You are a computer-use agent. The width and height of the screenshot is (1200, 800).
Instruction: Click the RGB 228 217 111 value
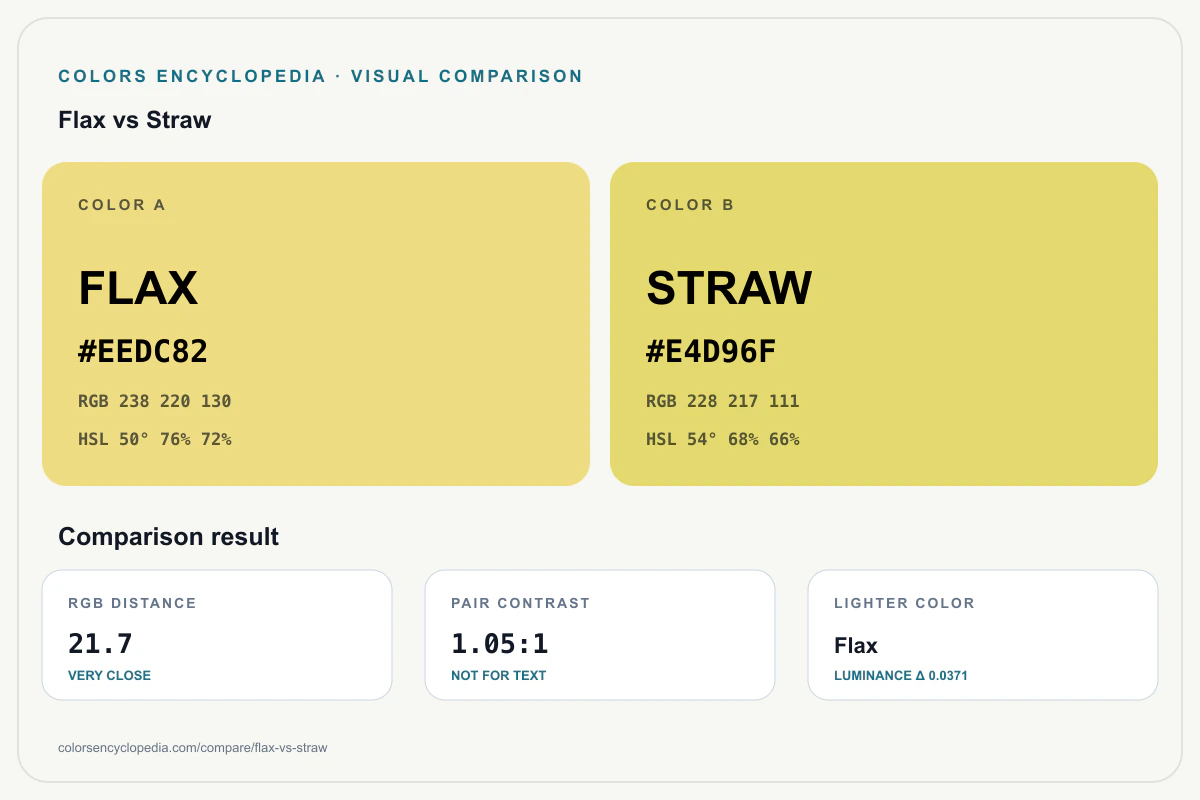point(723,401)
